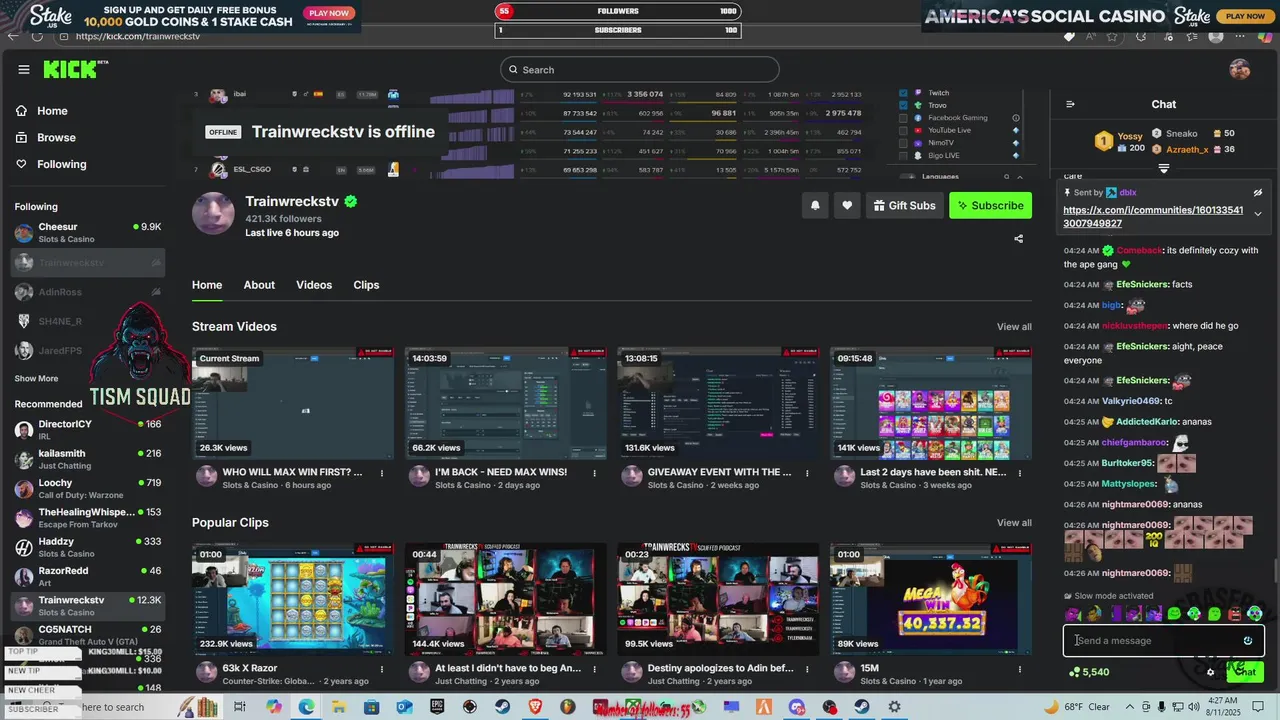Click the share icon under Subscribe

1018,238
